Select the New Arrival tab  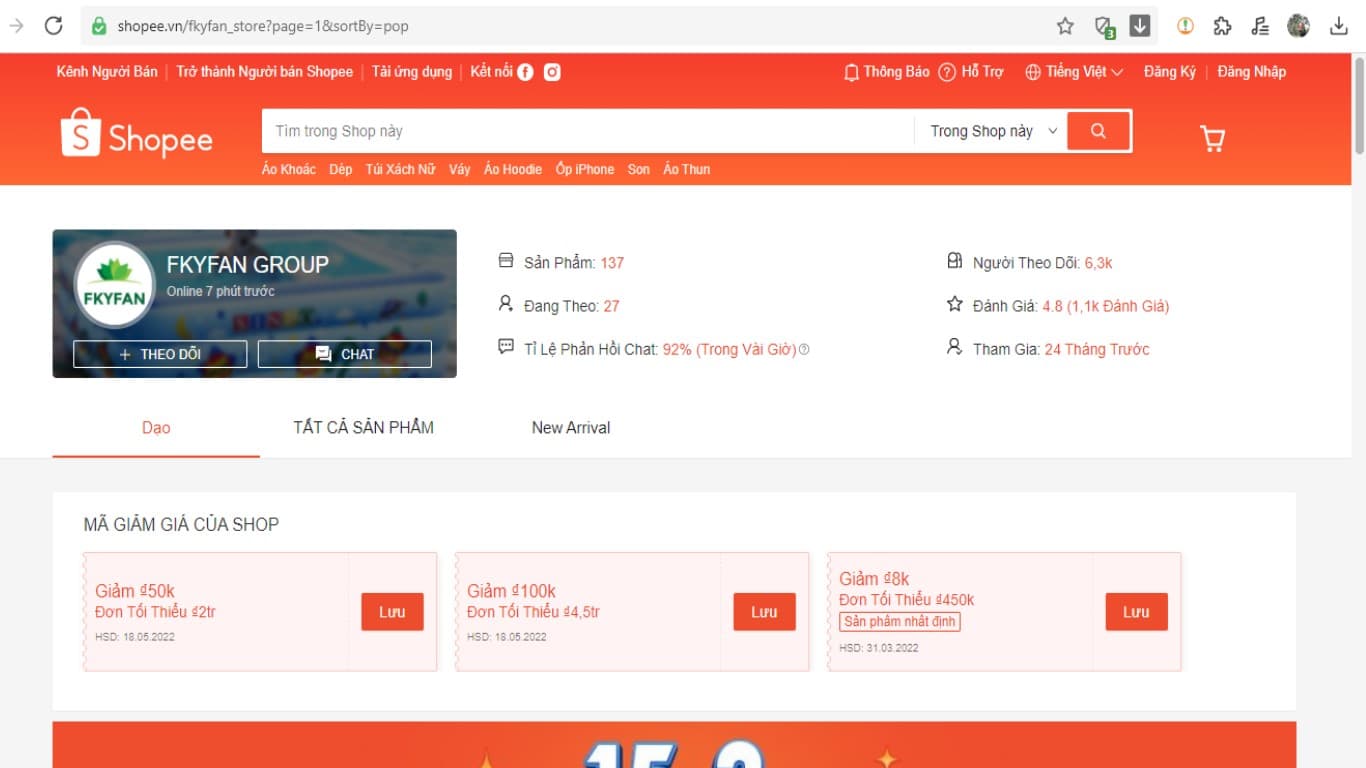[570, 428]
